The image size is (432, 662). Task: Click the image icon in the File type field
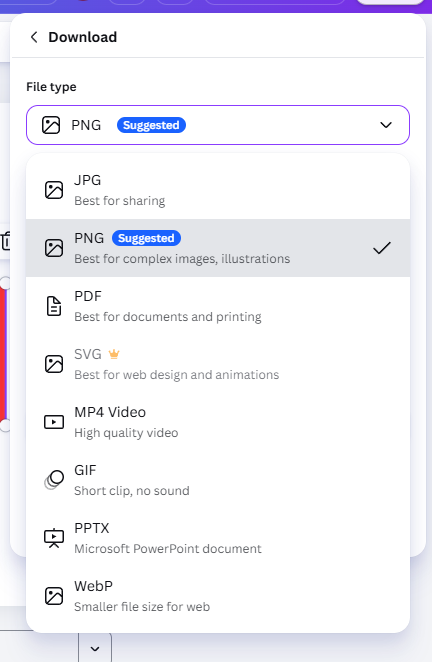point(51,125)
